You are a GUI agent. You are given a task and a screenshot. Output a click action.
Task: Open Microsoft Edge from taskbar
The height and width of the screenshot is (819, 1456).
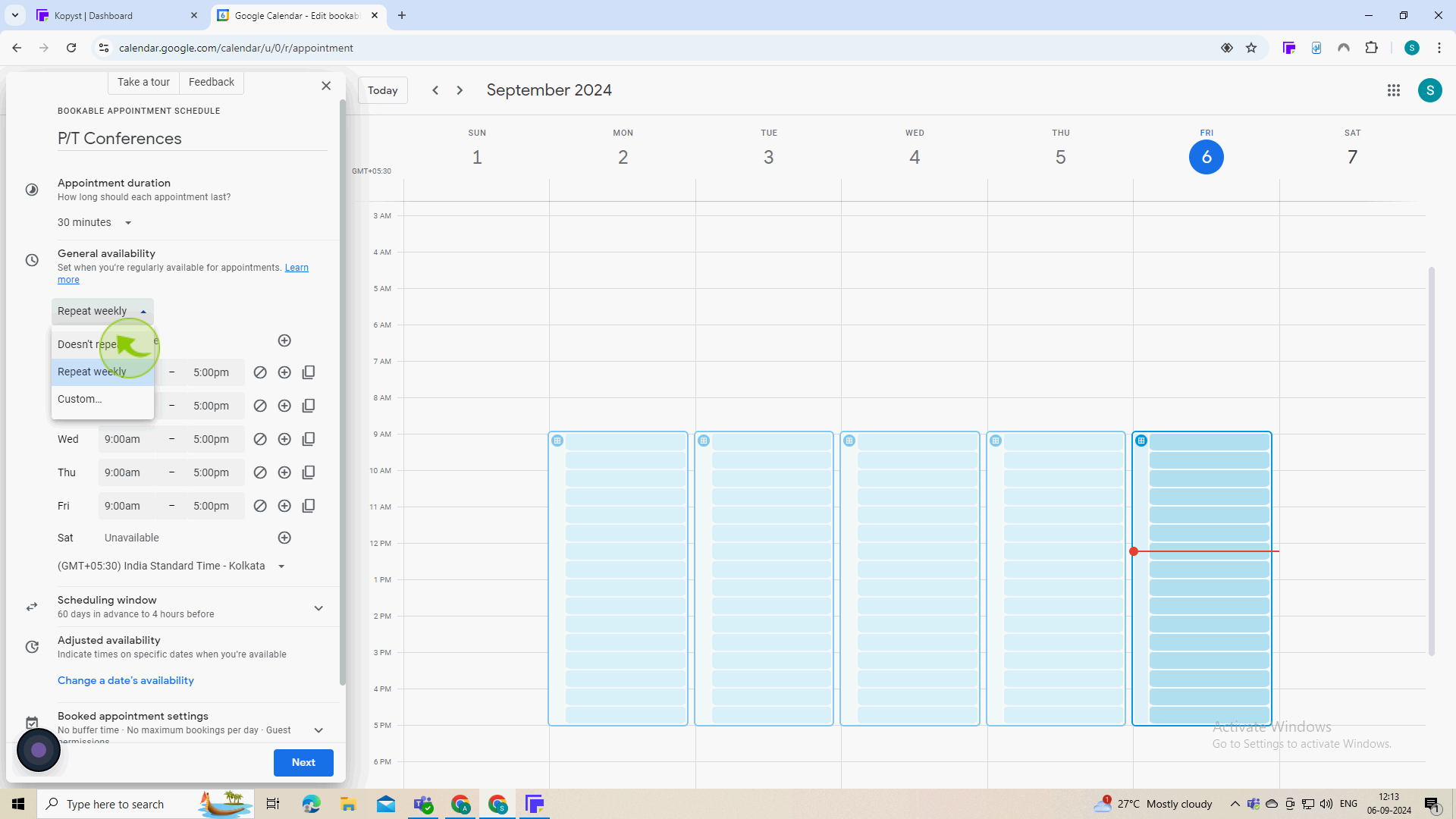tap(311, 804)
